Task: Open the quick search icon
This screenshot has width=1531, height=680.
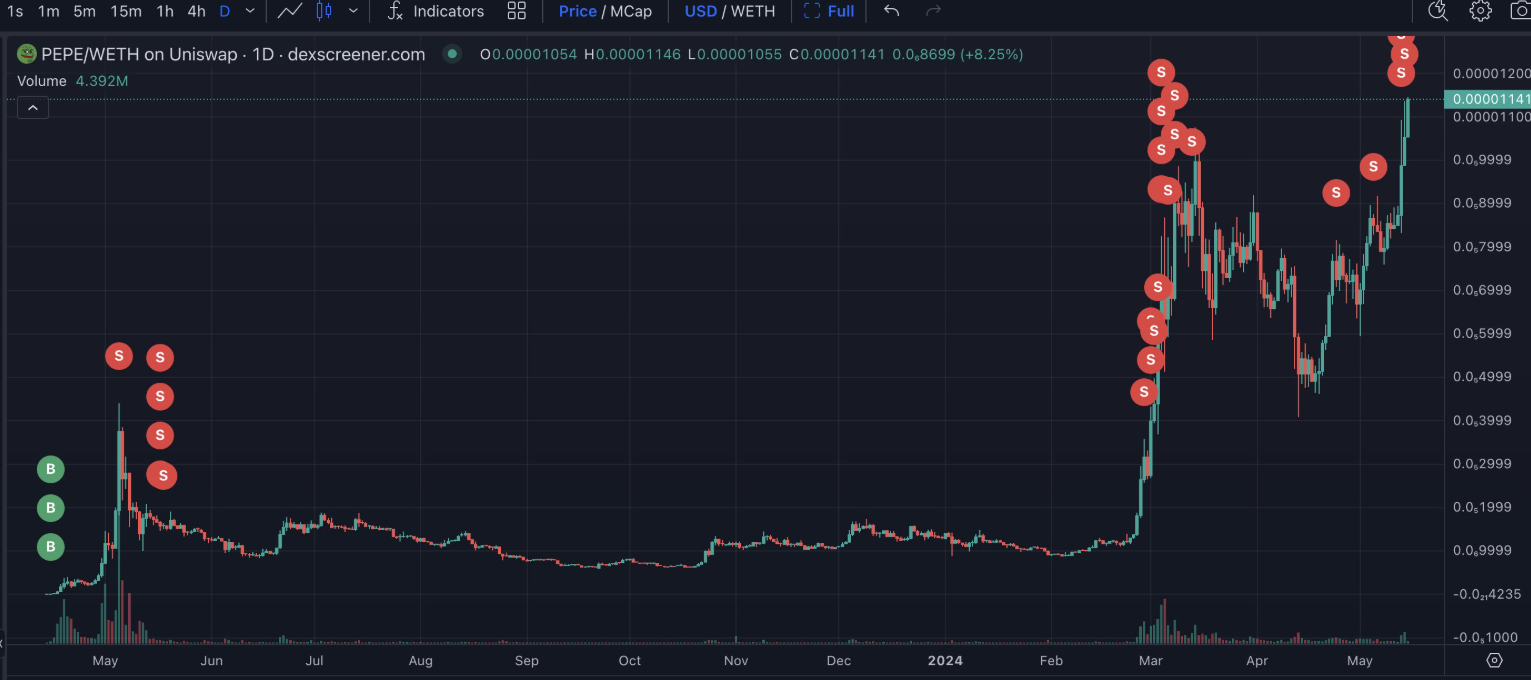Action: 1438,11
